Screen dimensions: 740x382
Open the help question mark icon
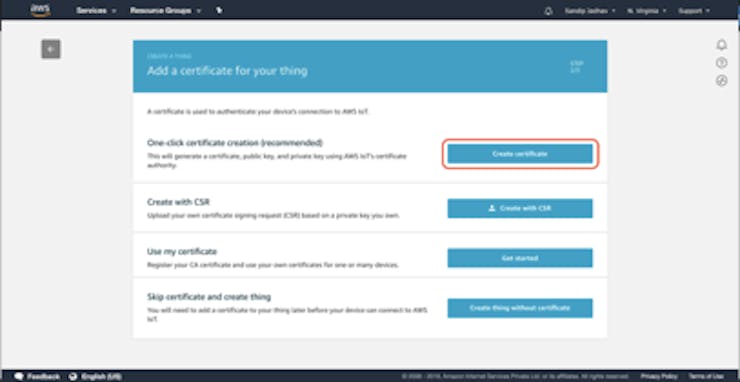[722, 63]
